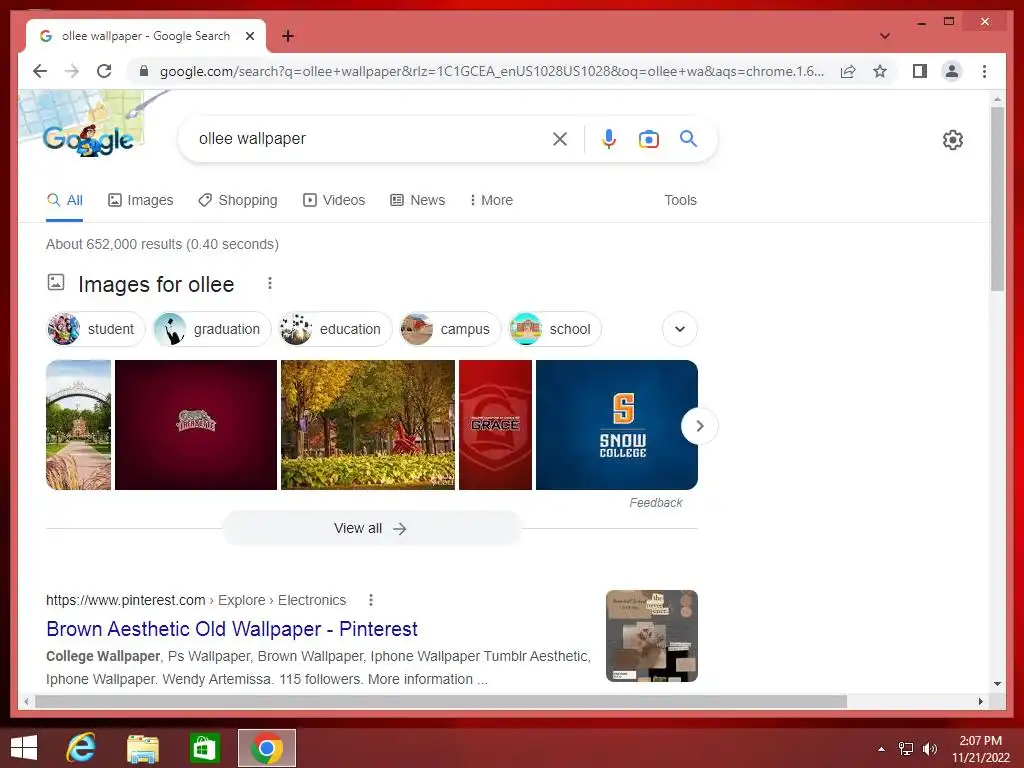Select the All results tab
Screen dimensions: 1024x768
pos(65,200)
